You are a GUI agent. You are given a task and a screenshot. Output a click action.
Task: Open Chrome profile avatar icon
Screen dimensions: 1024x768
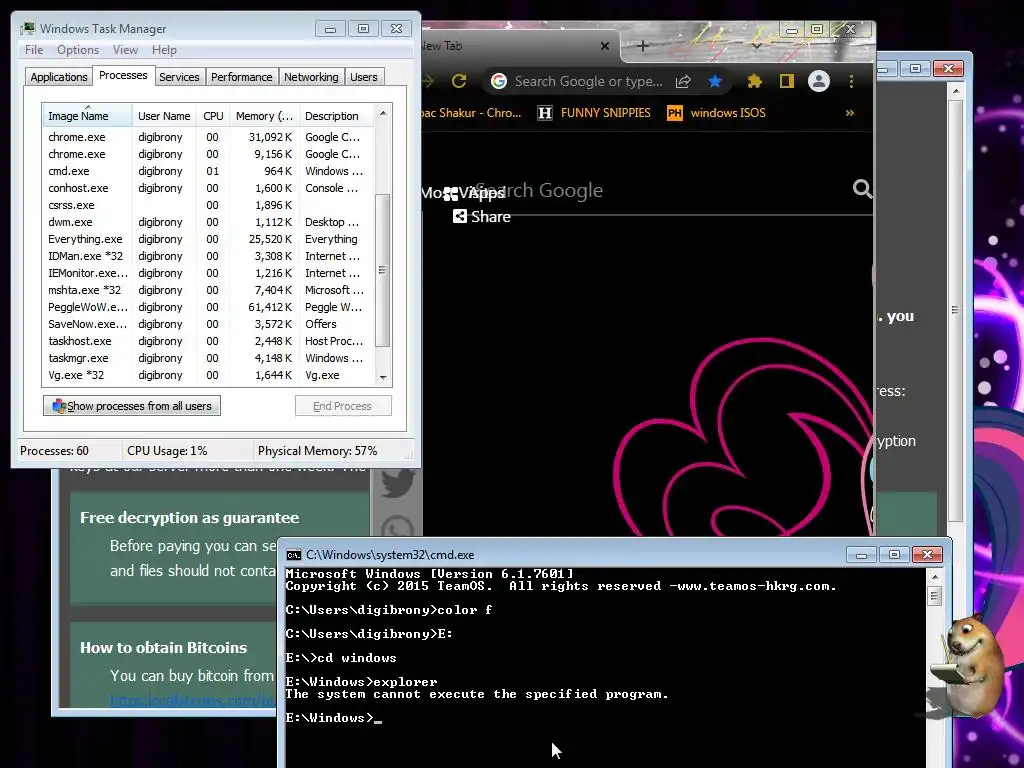818,81
